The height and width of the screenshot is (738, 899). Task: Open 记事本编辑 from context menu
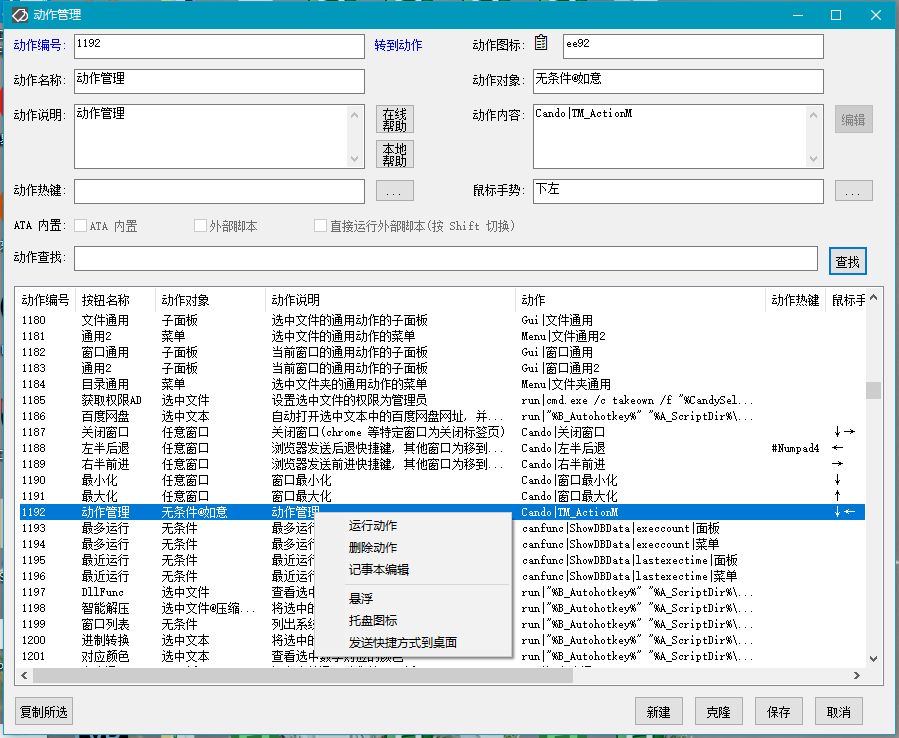[378, 569]
